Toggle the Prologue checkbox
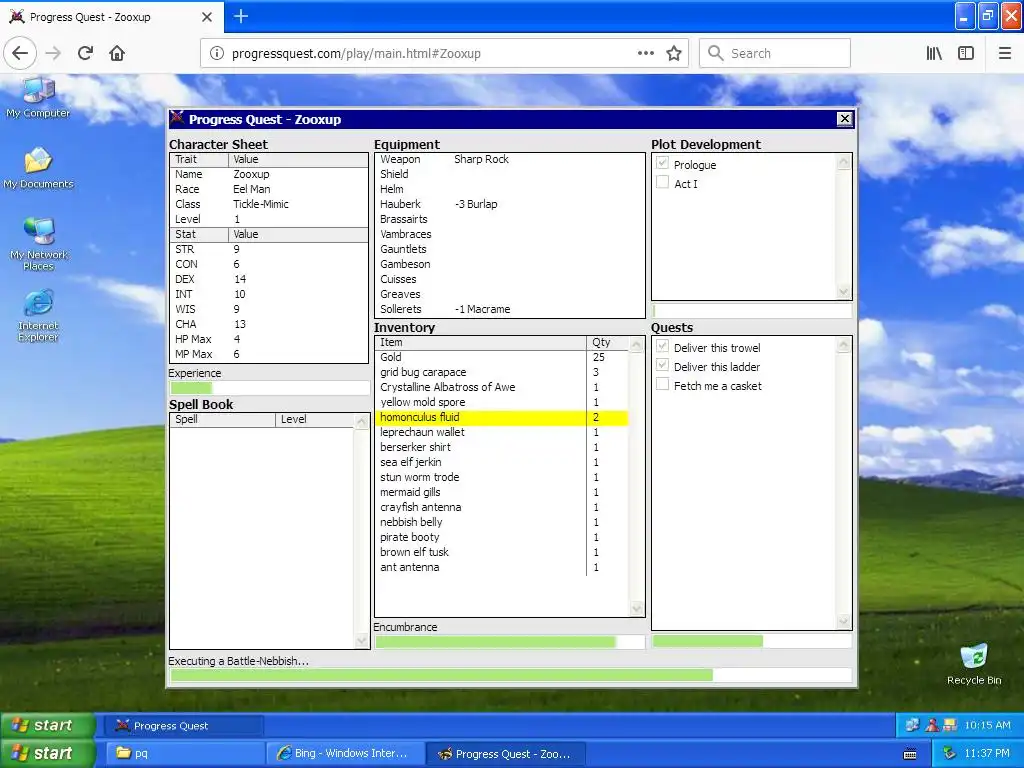The height and width of the screenshot is (768, 1024). point(662,163)
